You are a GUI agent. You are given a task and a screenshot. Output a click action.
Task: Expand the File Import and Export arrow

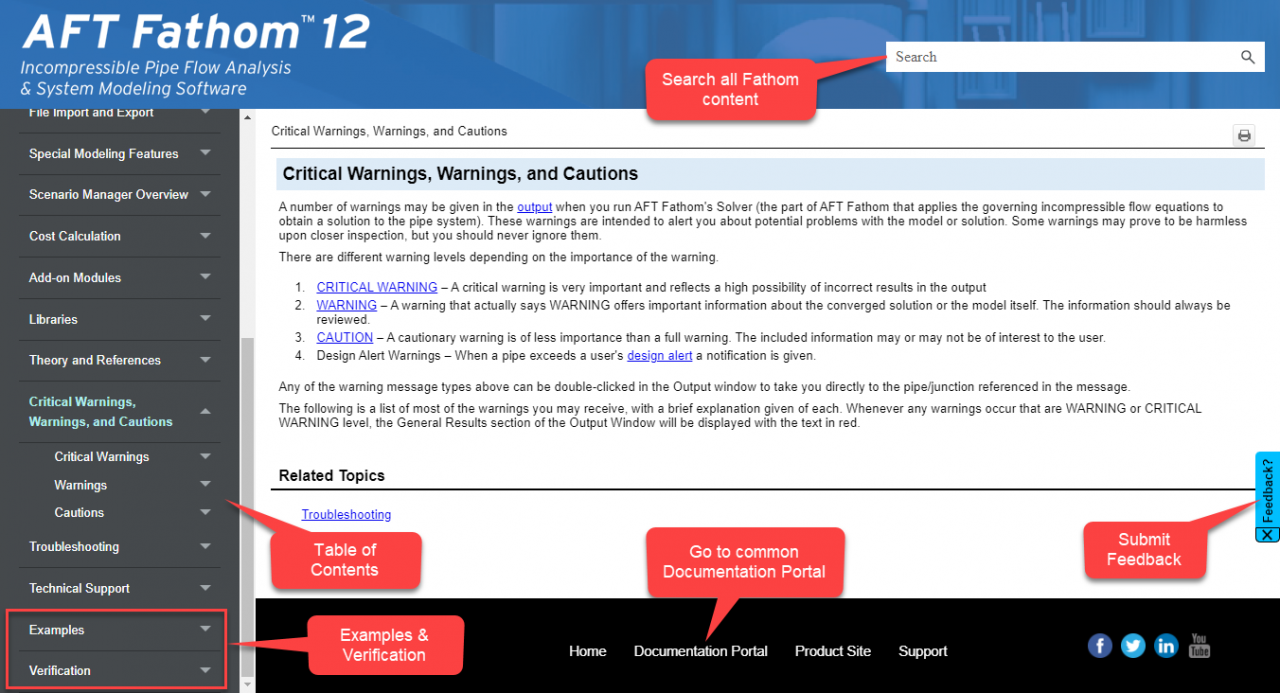pyautogui.click(x=205, y=112)
